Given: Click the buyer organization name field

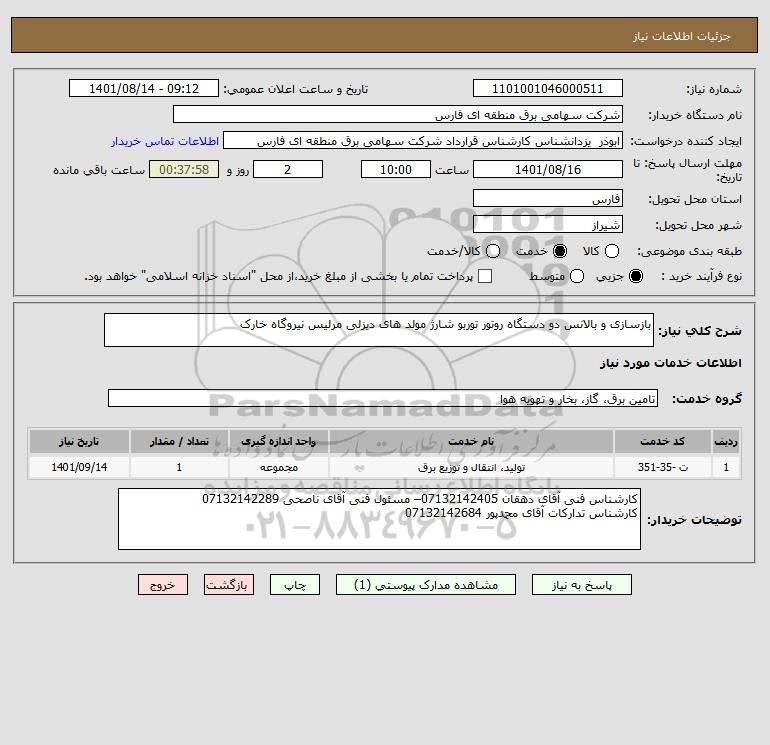Looking at the screenshot, I should pos(398,114).
